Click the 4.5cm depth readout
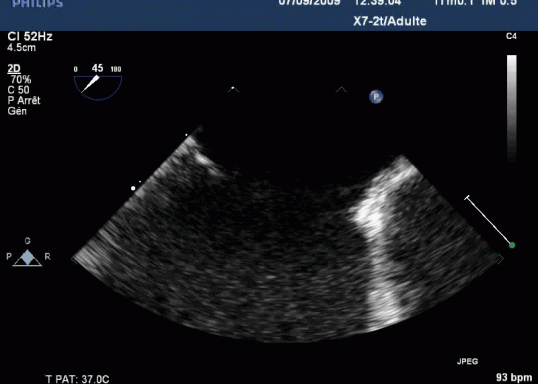 (21, 47)
